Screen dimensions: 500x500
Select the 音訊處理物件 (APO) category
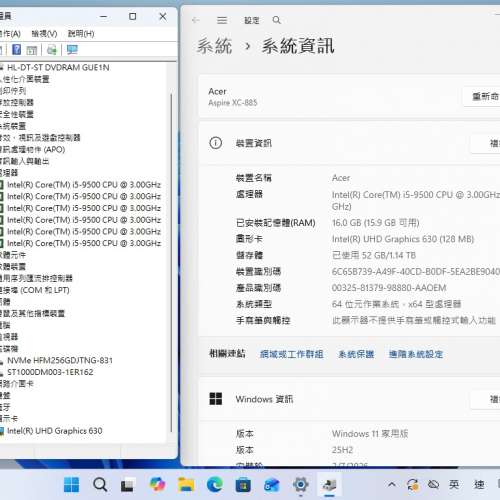pyautogui.click(x=32, y=149)
